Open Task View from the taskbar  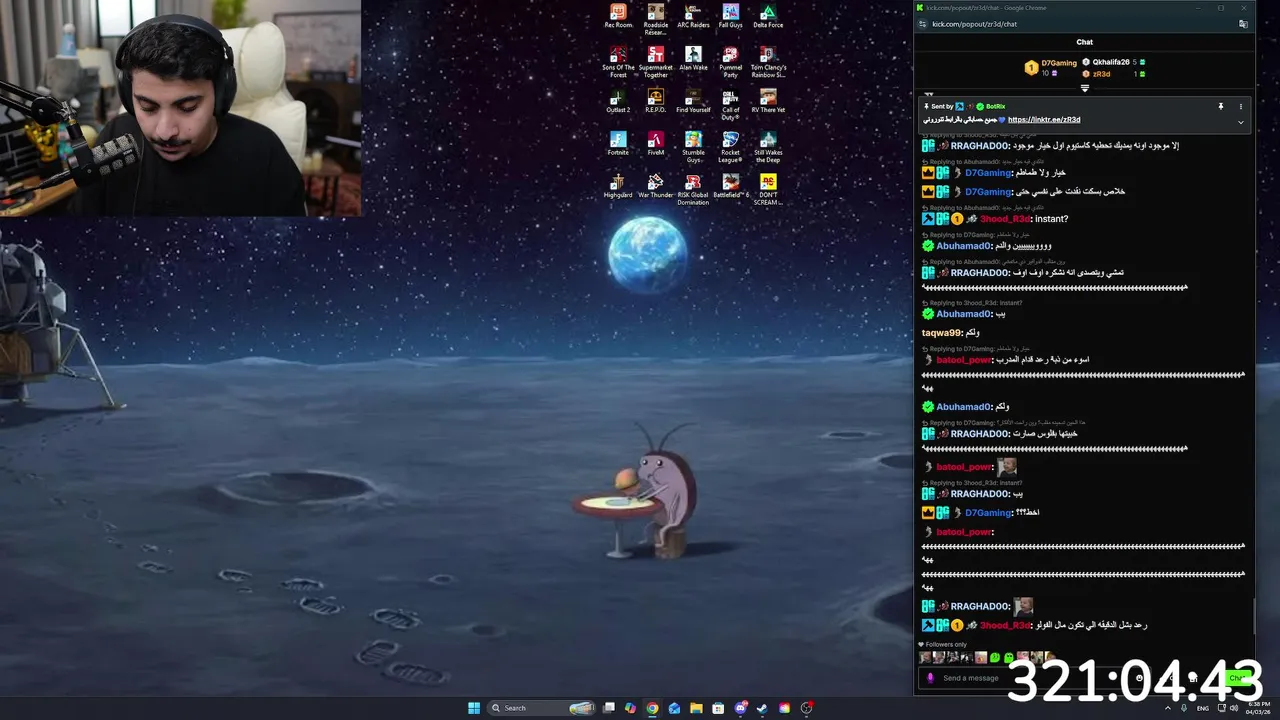click(608, 708)
